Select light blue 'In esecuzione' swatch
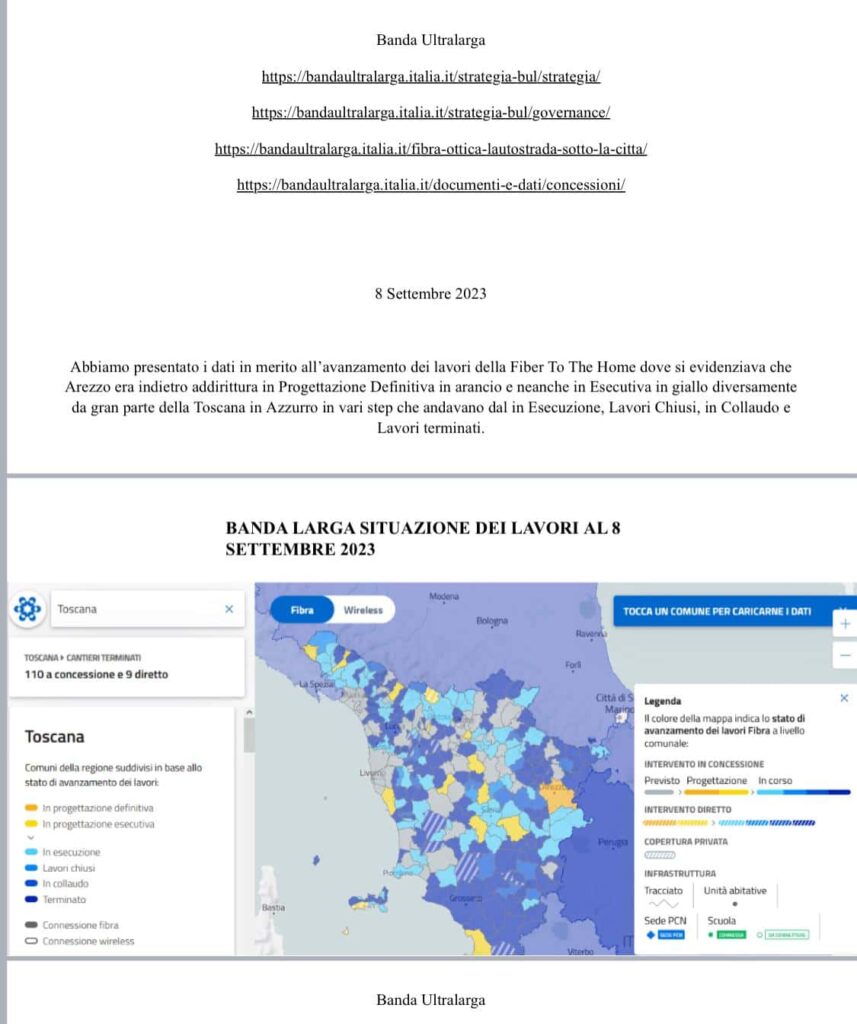This screenshot has height=1024, width=857. pos(31,852)
